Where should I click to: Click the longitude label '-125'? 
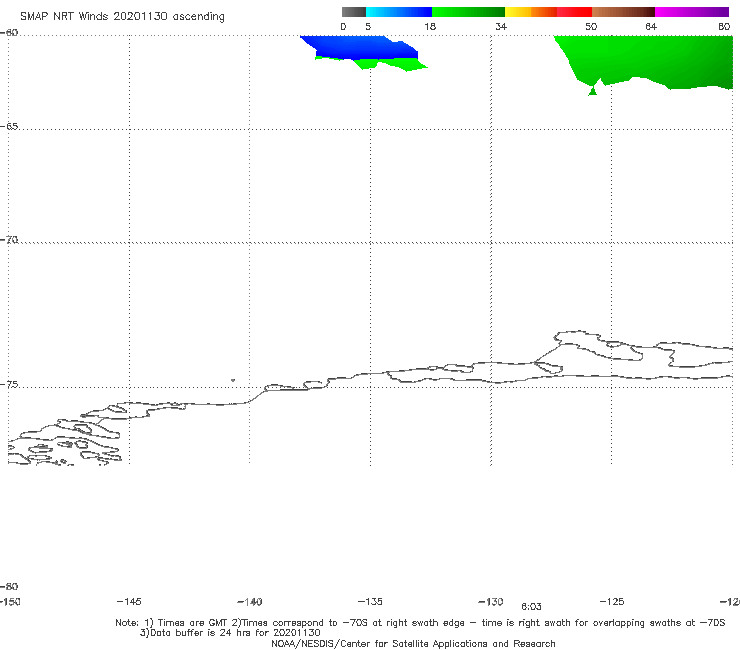(x=612, y=601)
